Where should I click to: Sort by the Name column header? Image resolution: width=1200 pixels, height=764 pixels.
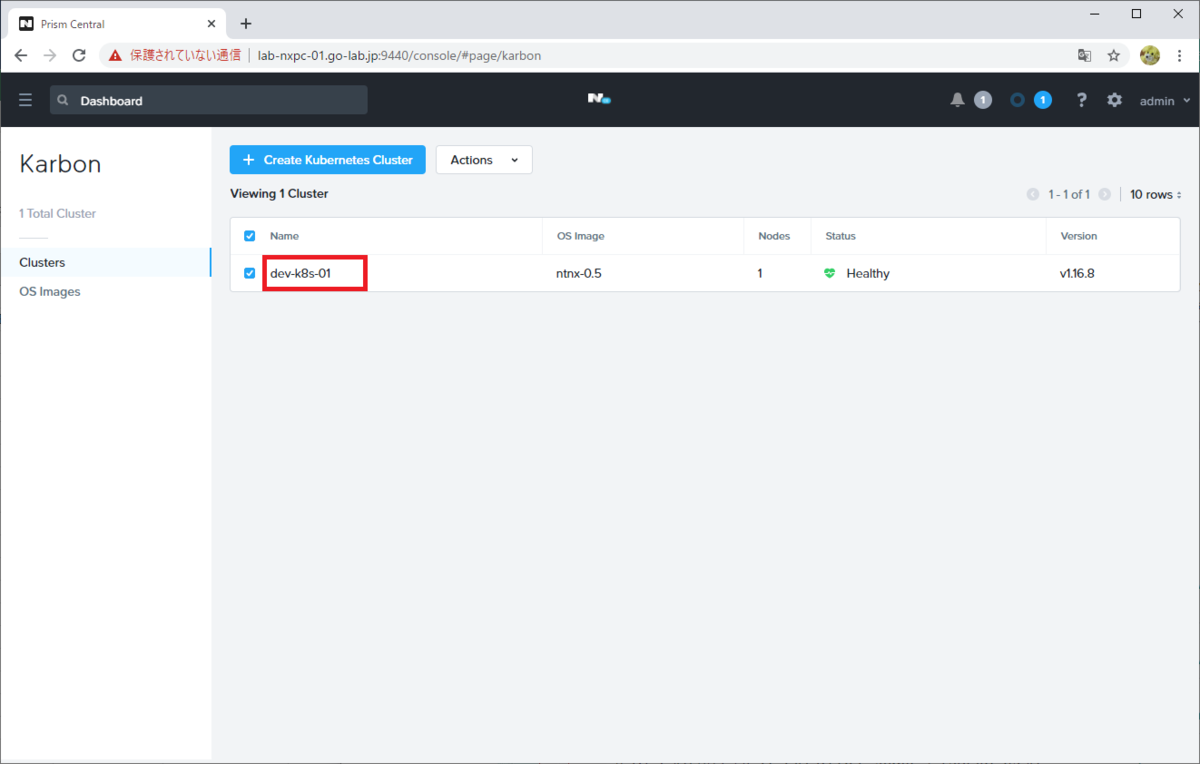tap(284, 236)
